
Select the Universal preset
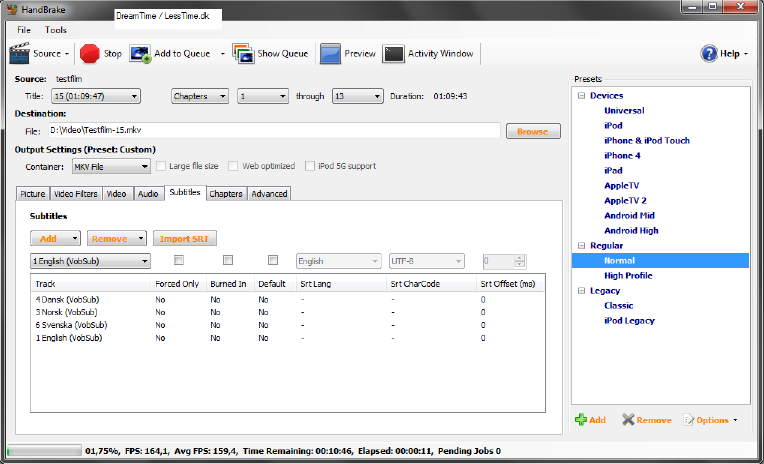click(624, 111)
